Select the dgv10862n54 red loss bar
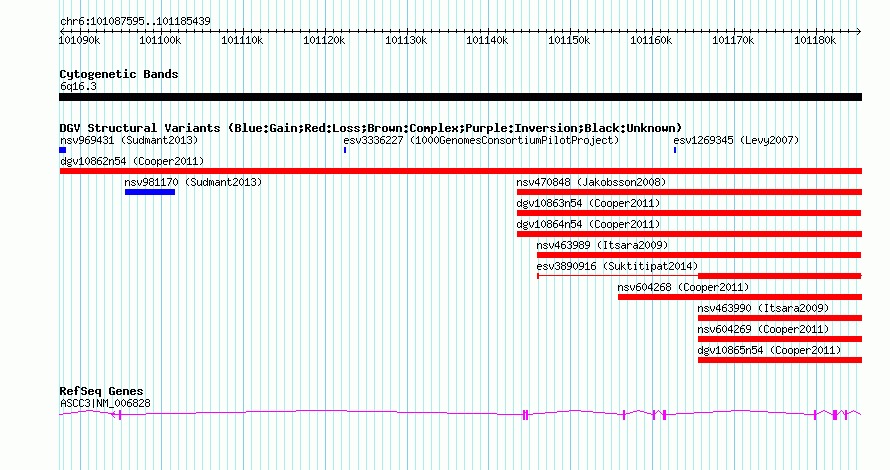Image resolution: width=890 pixels, height=470 pixels. pos(461,171)
